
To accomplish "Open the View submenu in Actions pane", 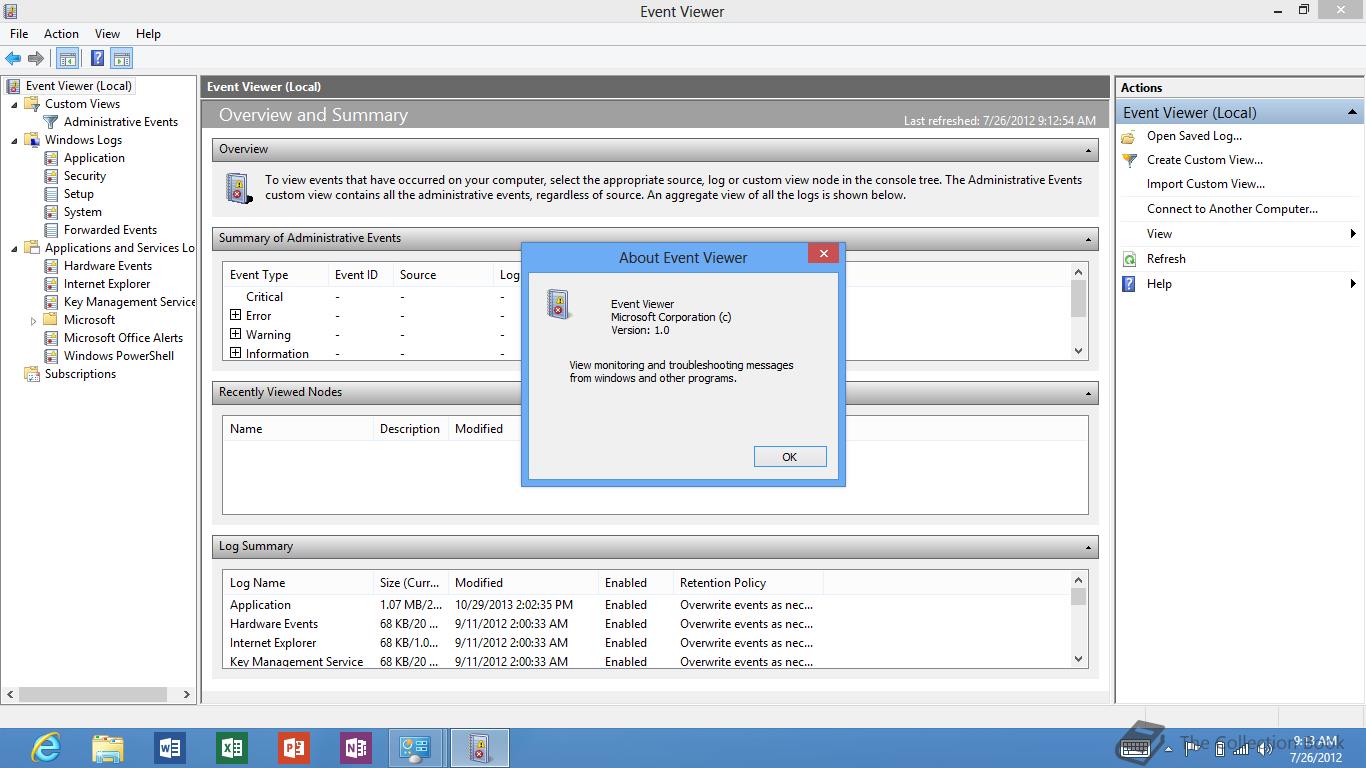I will click(x=1239, y=234).
